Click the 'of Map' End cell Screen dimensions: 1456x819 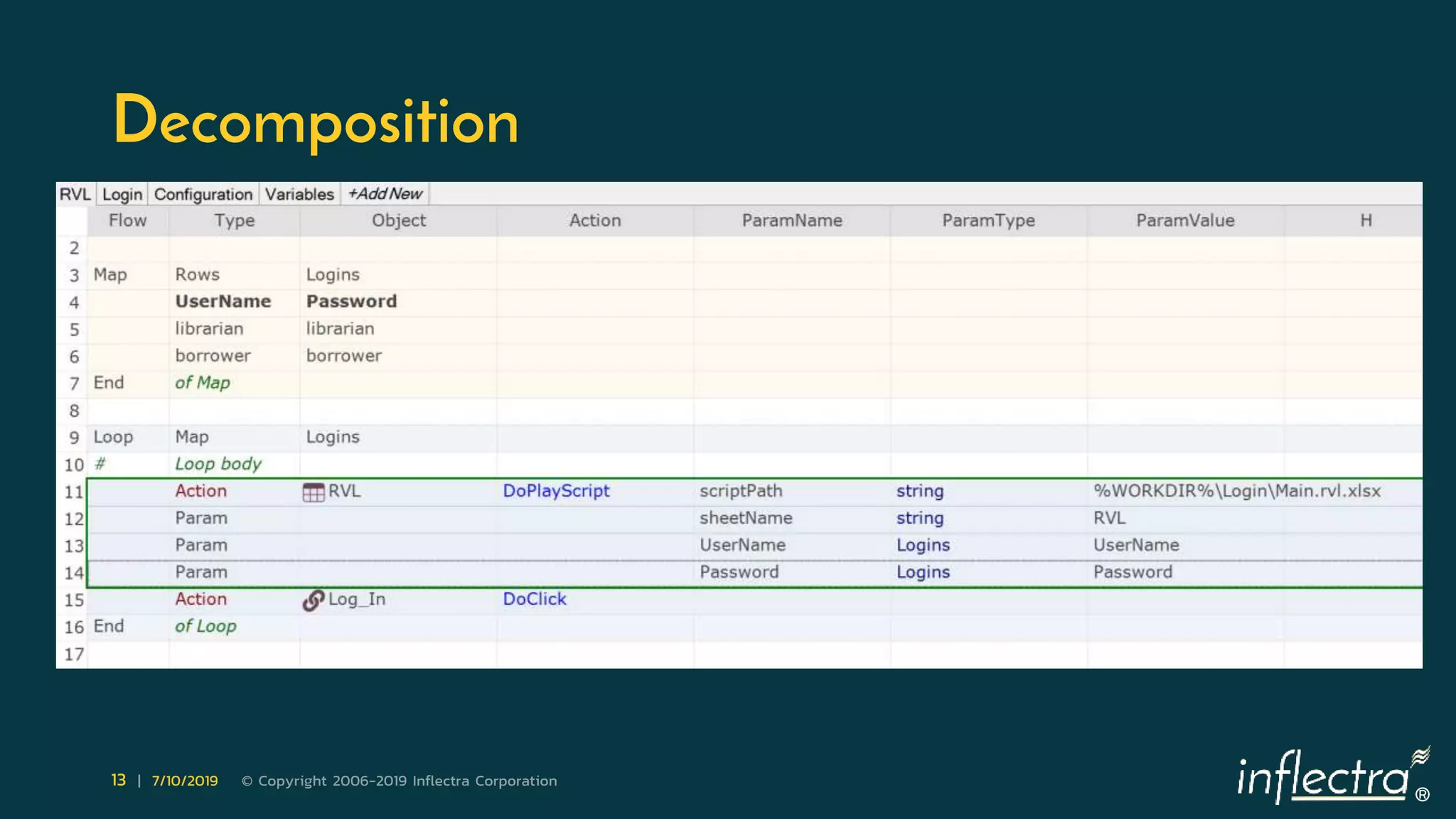pos(202,383)
